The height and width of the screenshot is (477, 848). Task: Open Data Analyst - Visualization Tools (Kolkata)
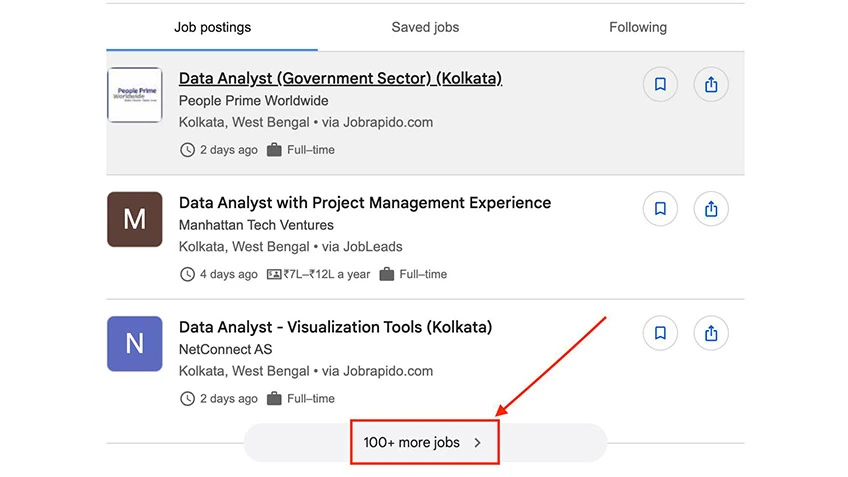coord(335,327)
